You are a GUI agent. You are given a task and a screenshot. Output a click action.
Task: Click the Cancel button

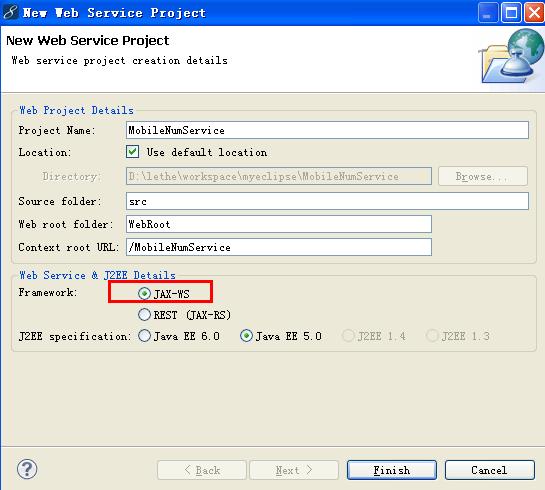(490, 470)
